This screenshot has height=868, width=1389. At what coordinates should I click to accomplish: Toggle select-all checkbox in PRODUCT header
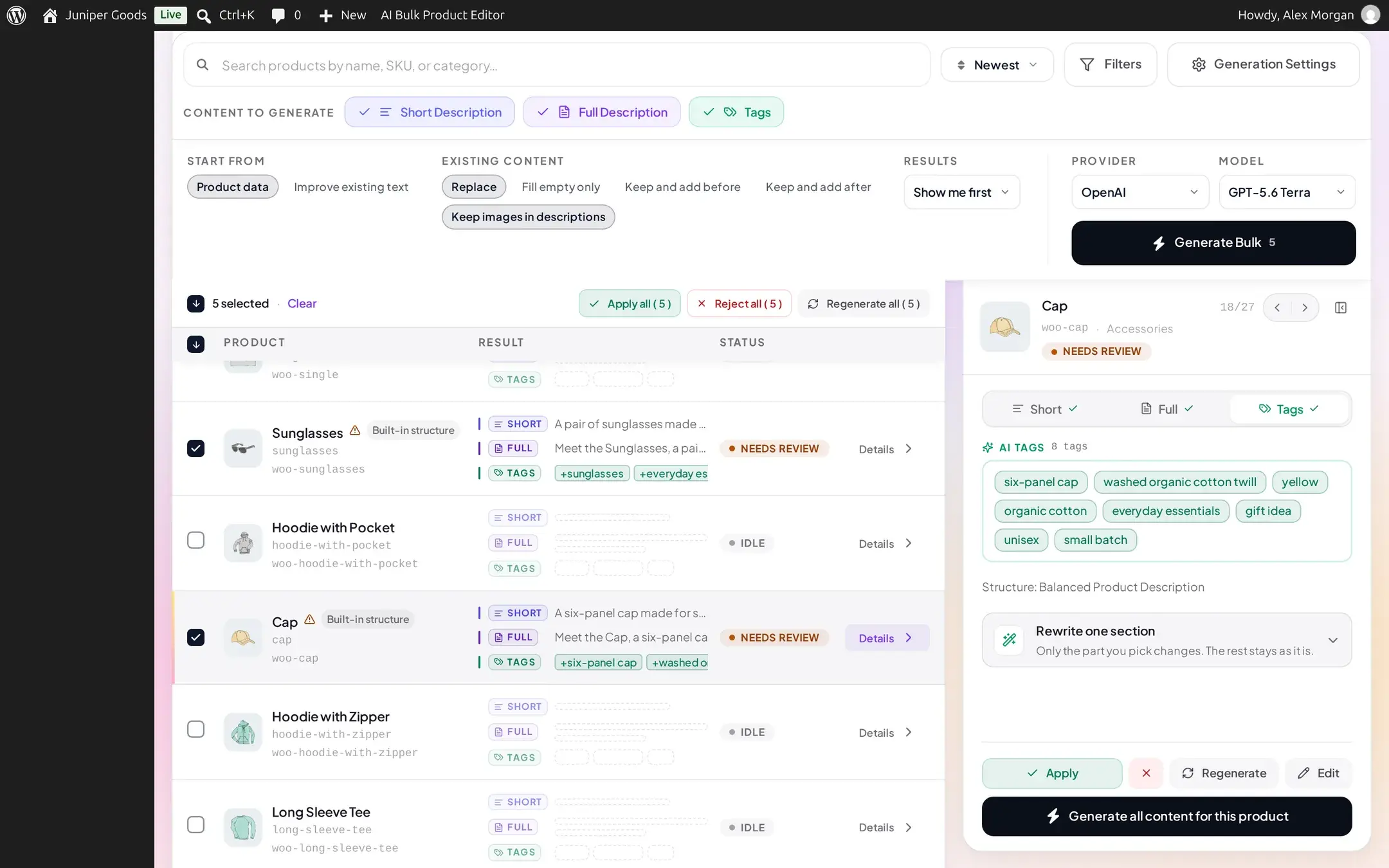(196, 344)
